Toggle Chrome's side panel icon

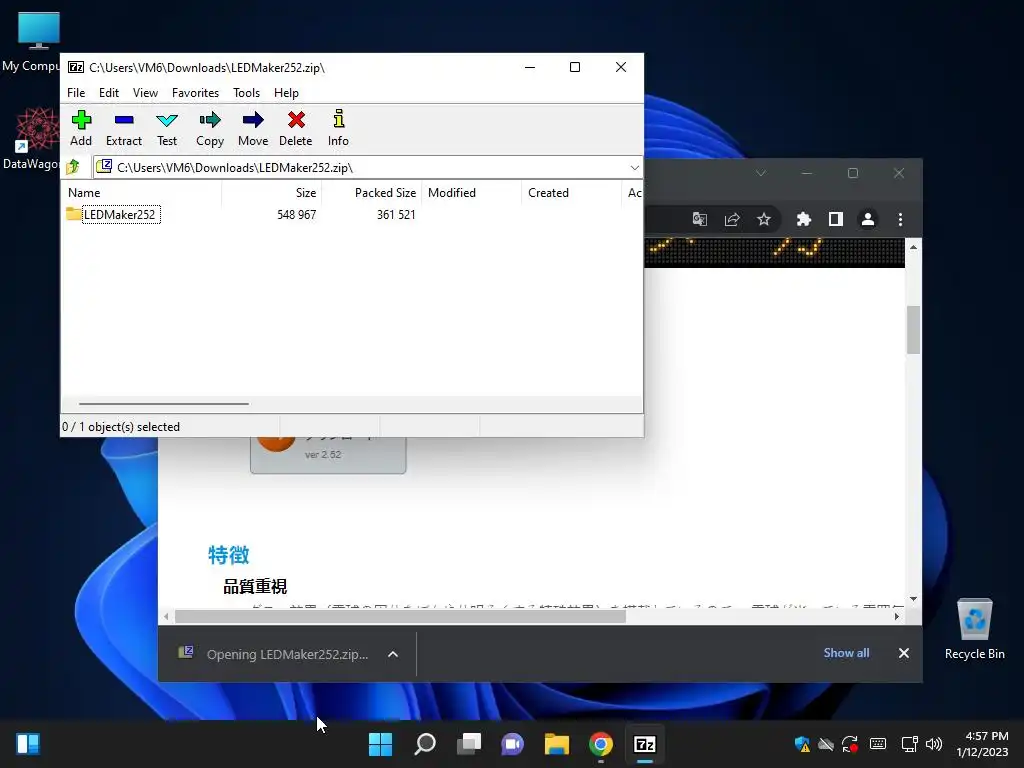pos(835,219)
